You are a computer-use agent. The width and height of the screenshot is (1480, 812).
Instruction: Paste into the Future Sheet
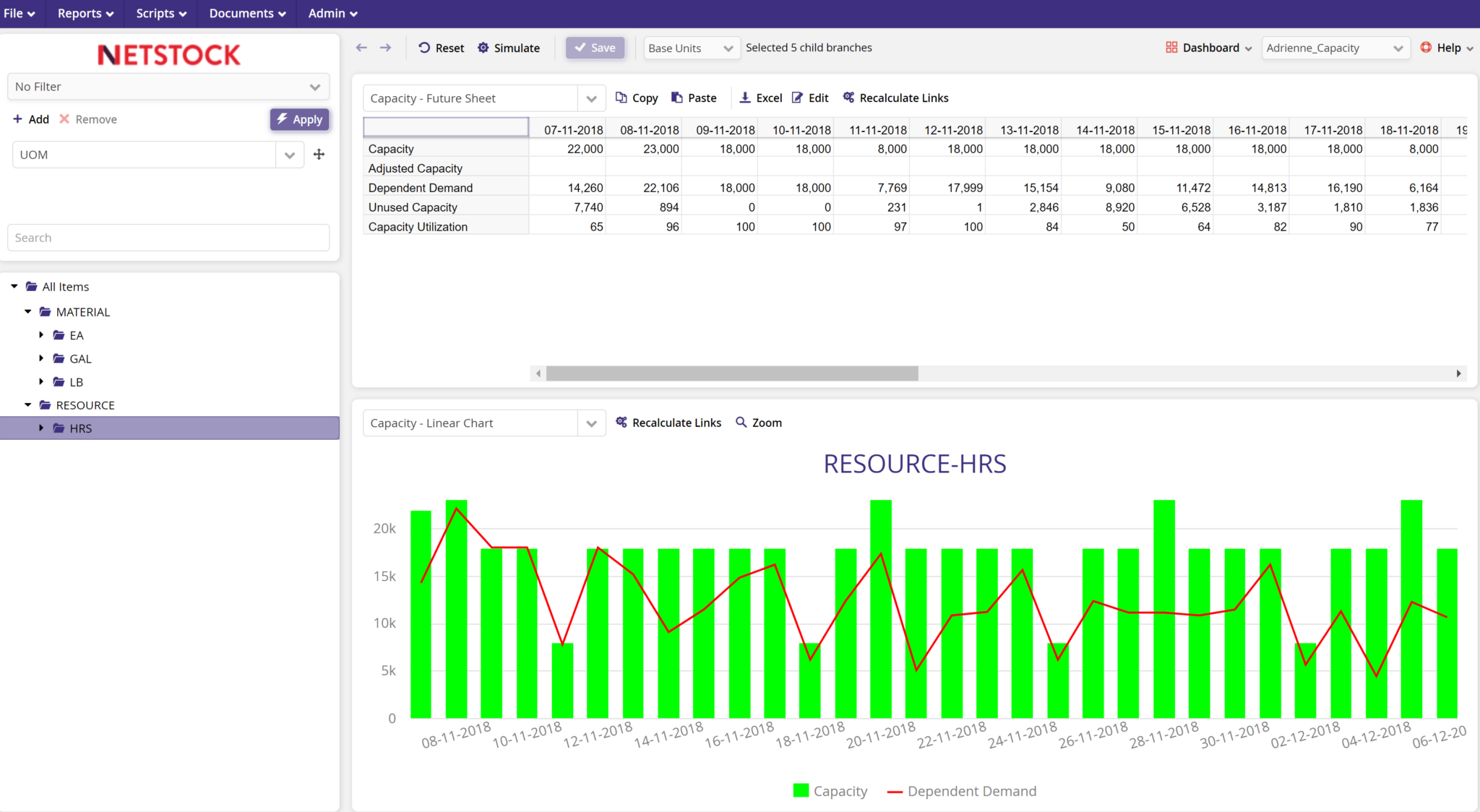[x=694, y=98]
